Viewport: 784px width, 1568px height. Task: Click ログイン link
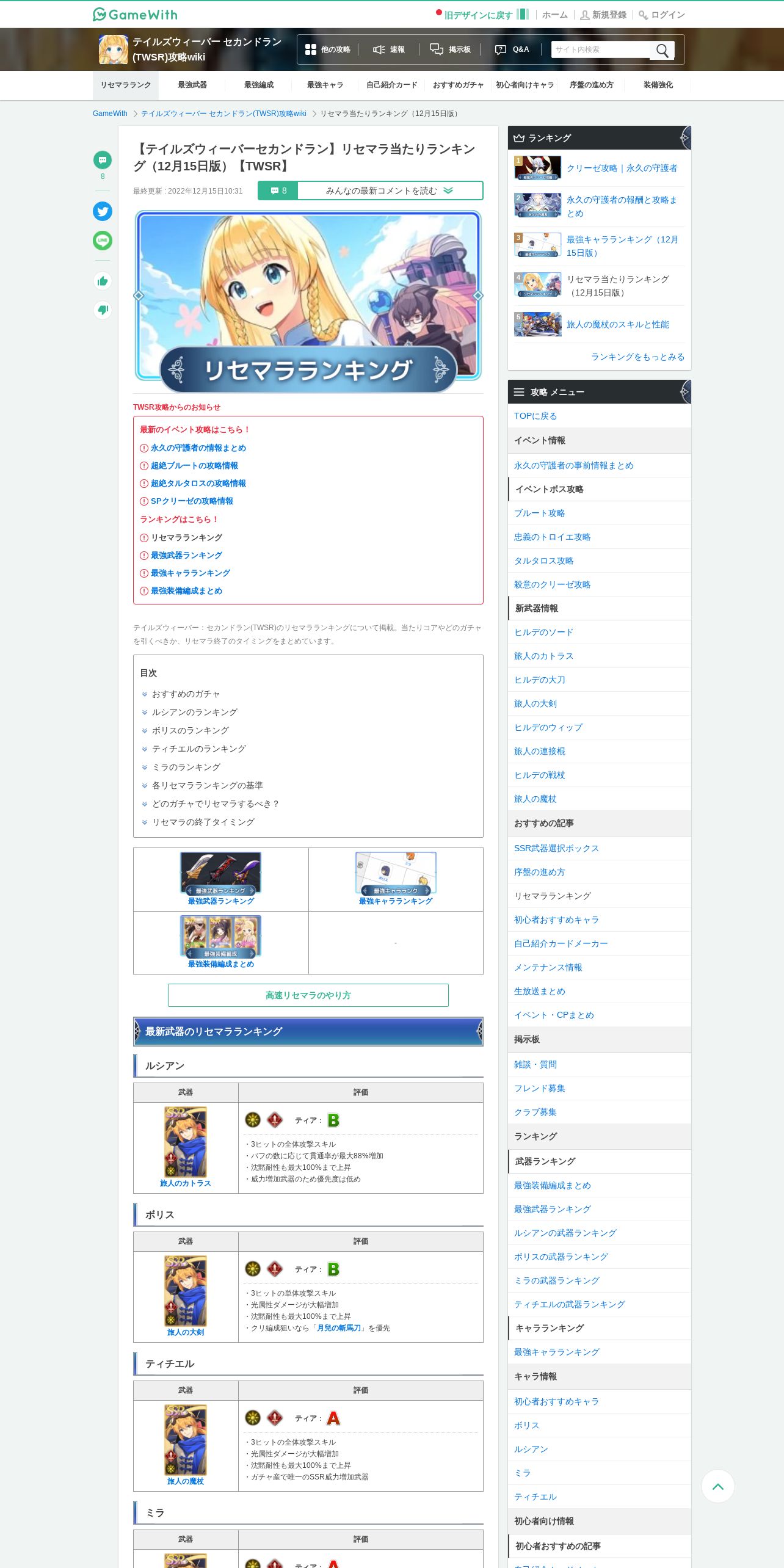pos(662,15)
